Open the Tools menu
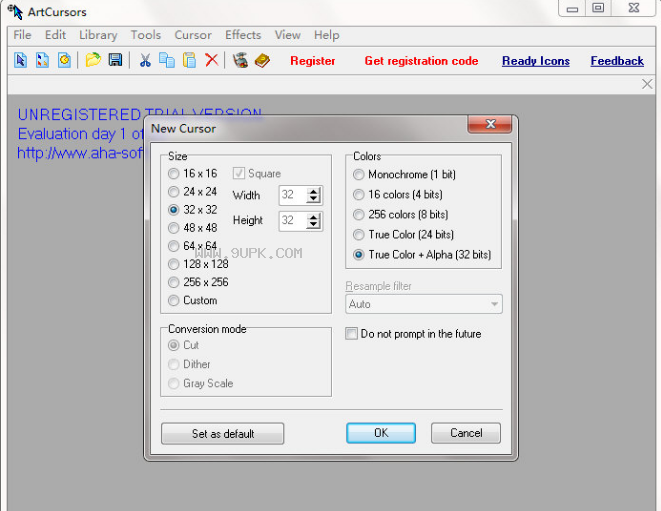661x511 pixels. click(146, 35)
